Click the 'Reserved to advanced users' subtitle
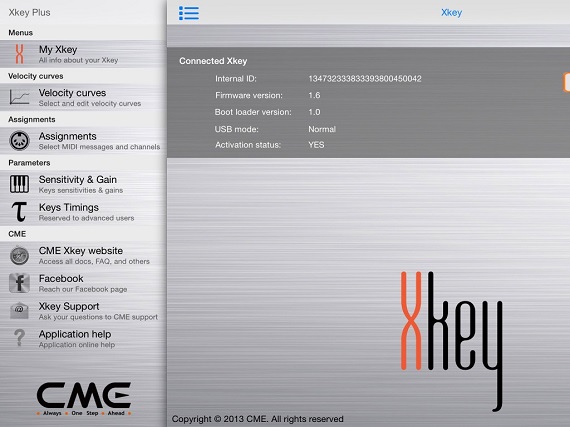 point(87,218)
